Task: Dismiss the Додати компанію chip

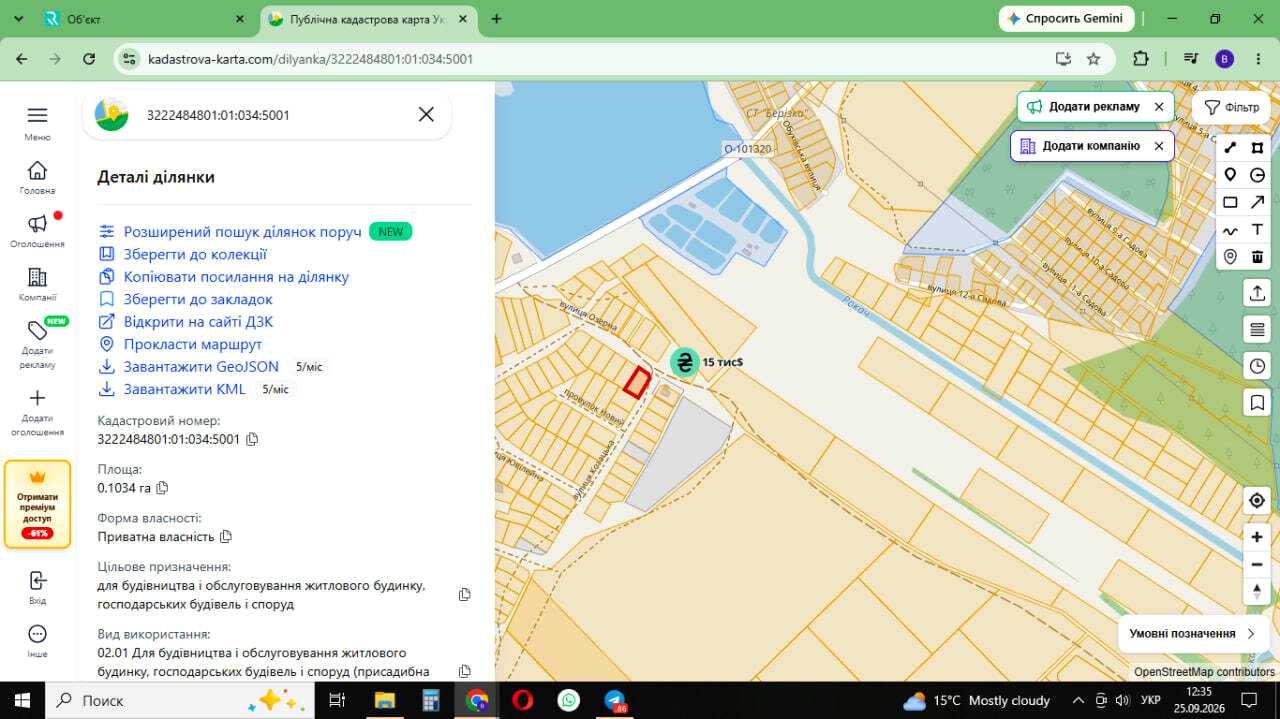Action: (1159, 146)
